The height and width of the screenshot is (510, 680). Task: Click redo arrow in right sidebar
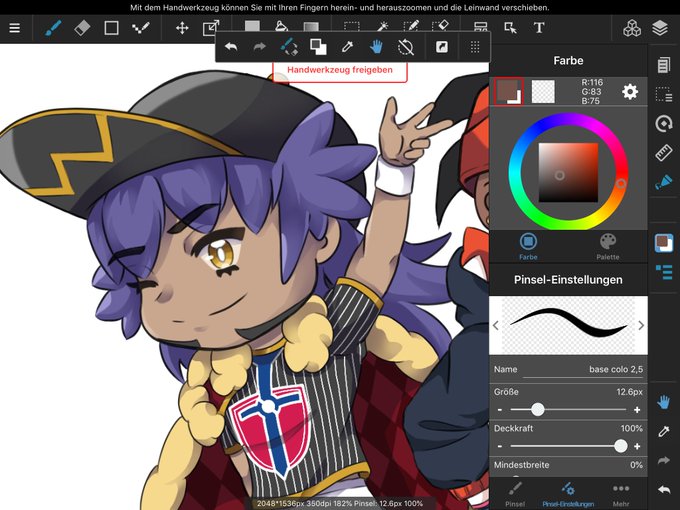pos(664,461)
